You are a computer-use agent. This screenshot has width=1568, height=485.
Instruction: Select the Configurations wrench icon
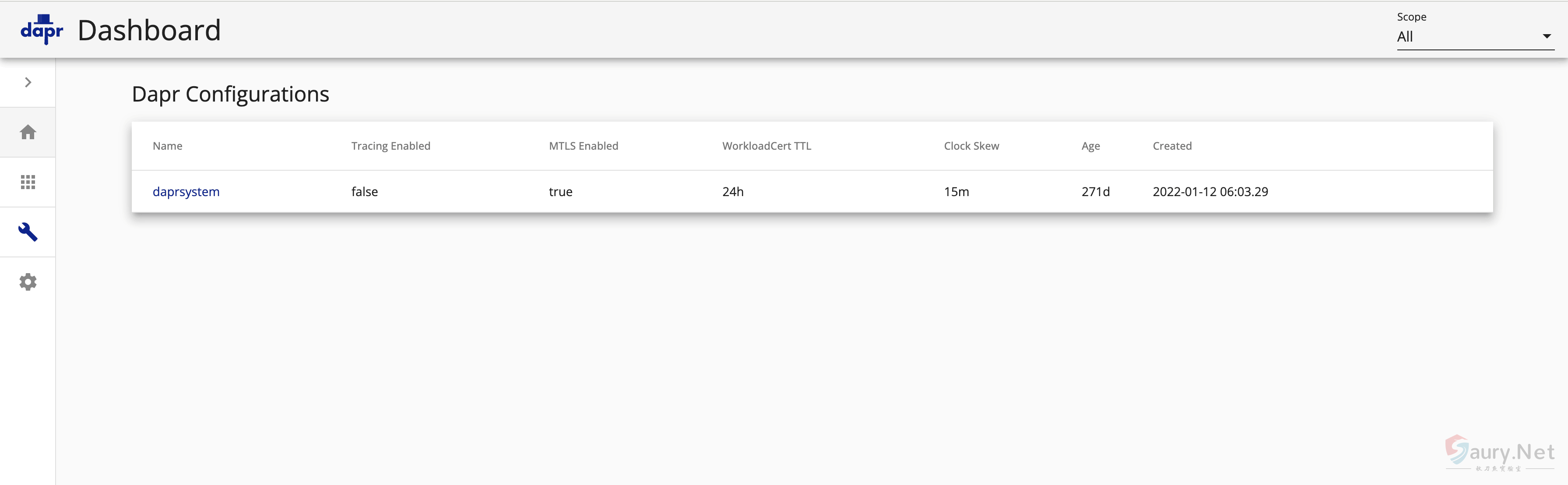(28, 232)
